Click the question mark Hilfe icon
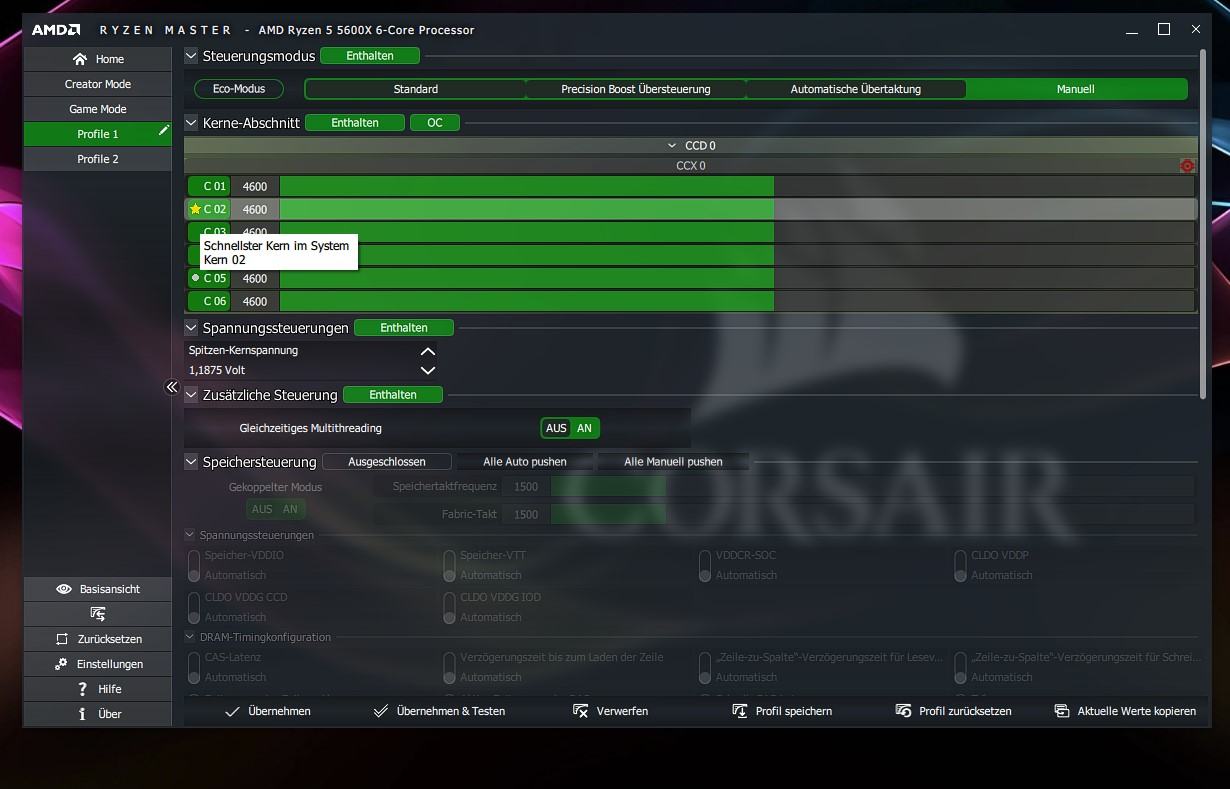The image size is (1230, 789). 83,689
